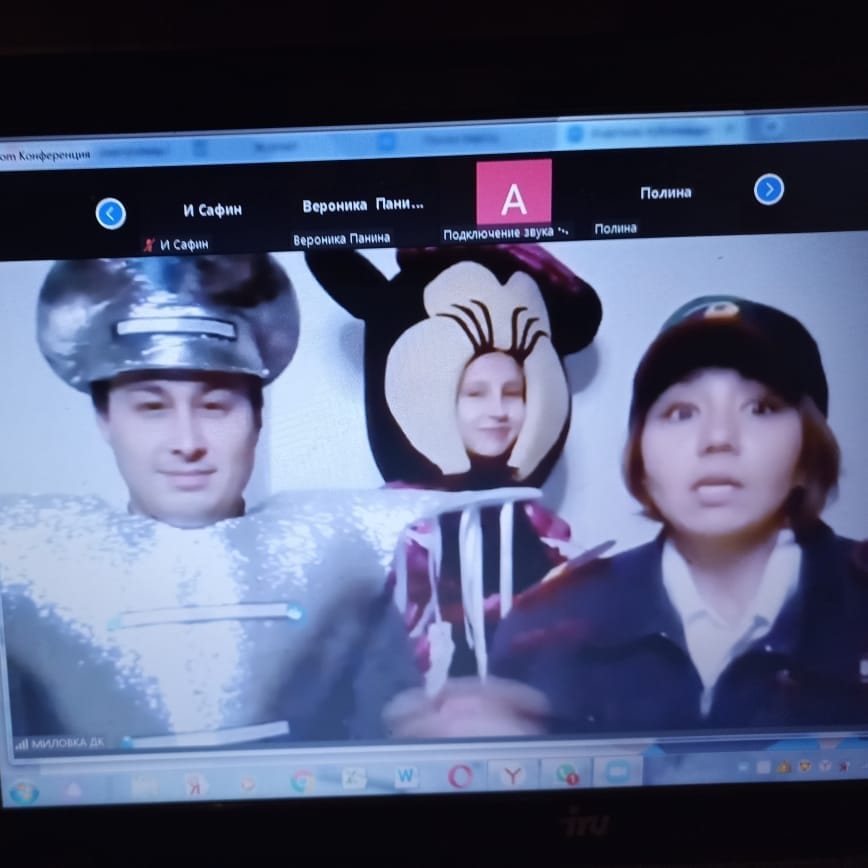The width and height of the screenshot is (868, 868).
Task: Launch Opera browser from the taskbar
Action: [460, 776]
